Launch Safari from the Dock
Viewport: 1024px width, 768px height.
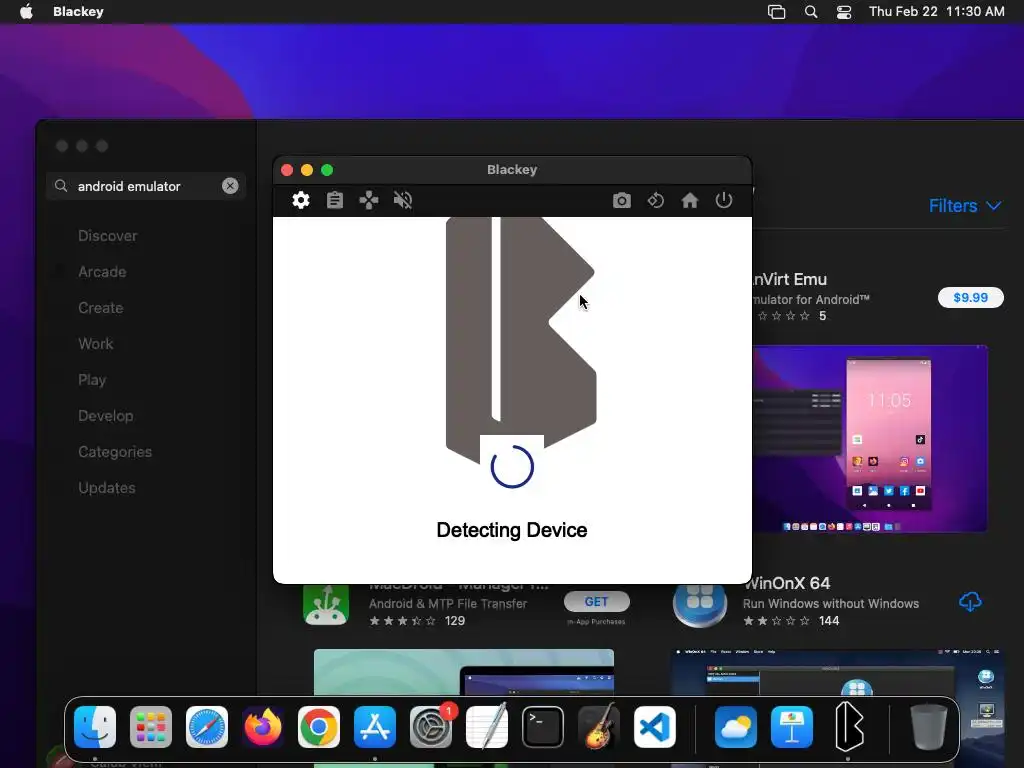pos(207,727)
